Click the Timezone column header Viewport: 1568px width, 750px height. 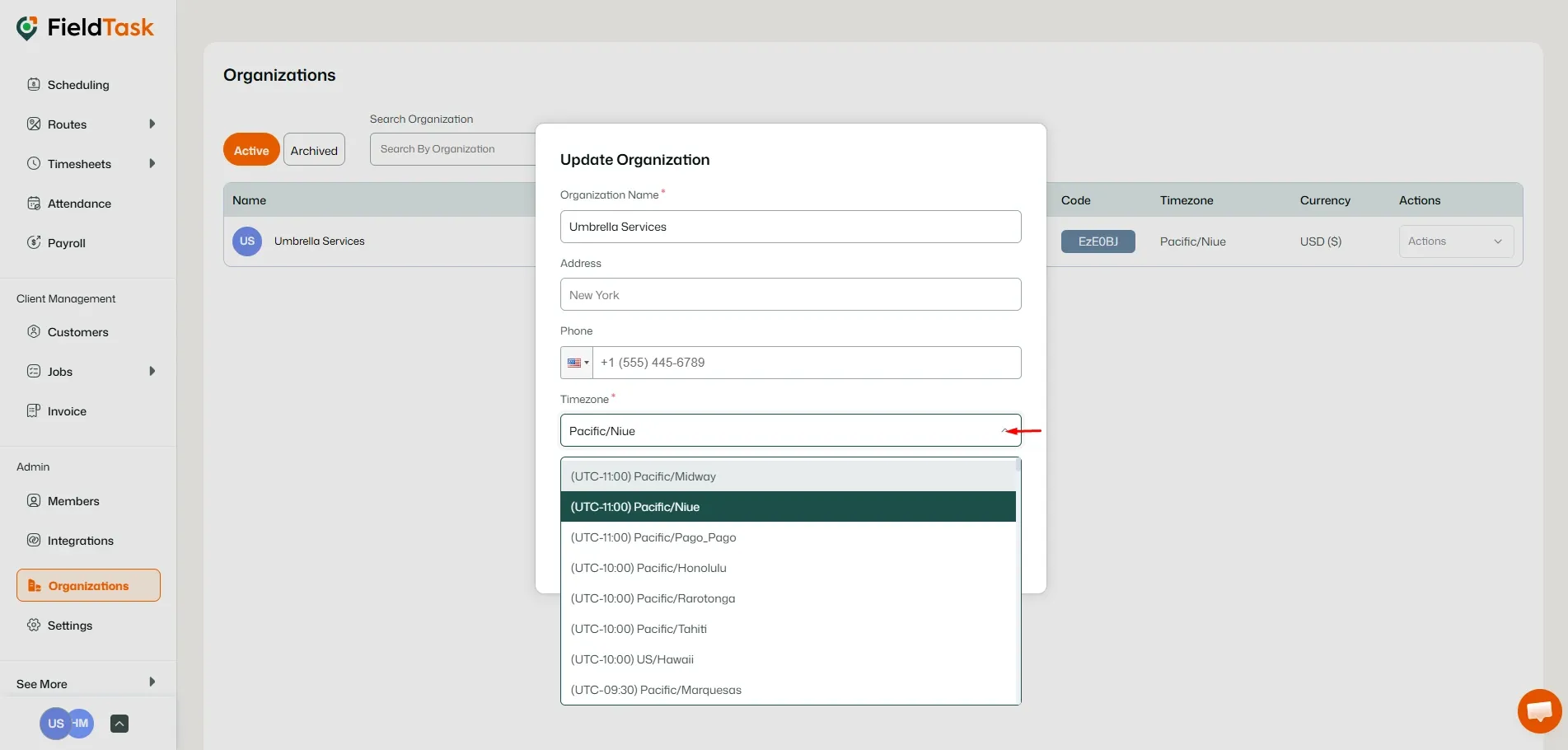(x=1187, y=200)
